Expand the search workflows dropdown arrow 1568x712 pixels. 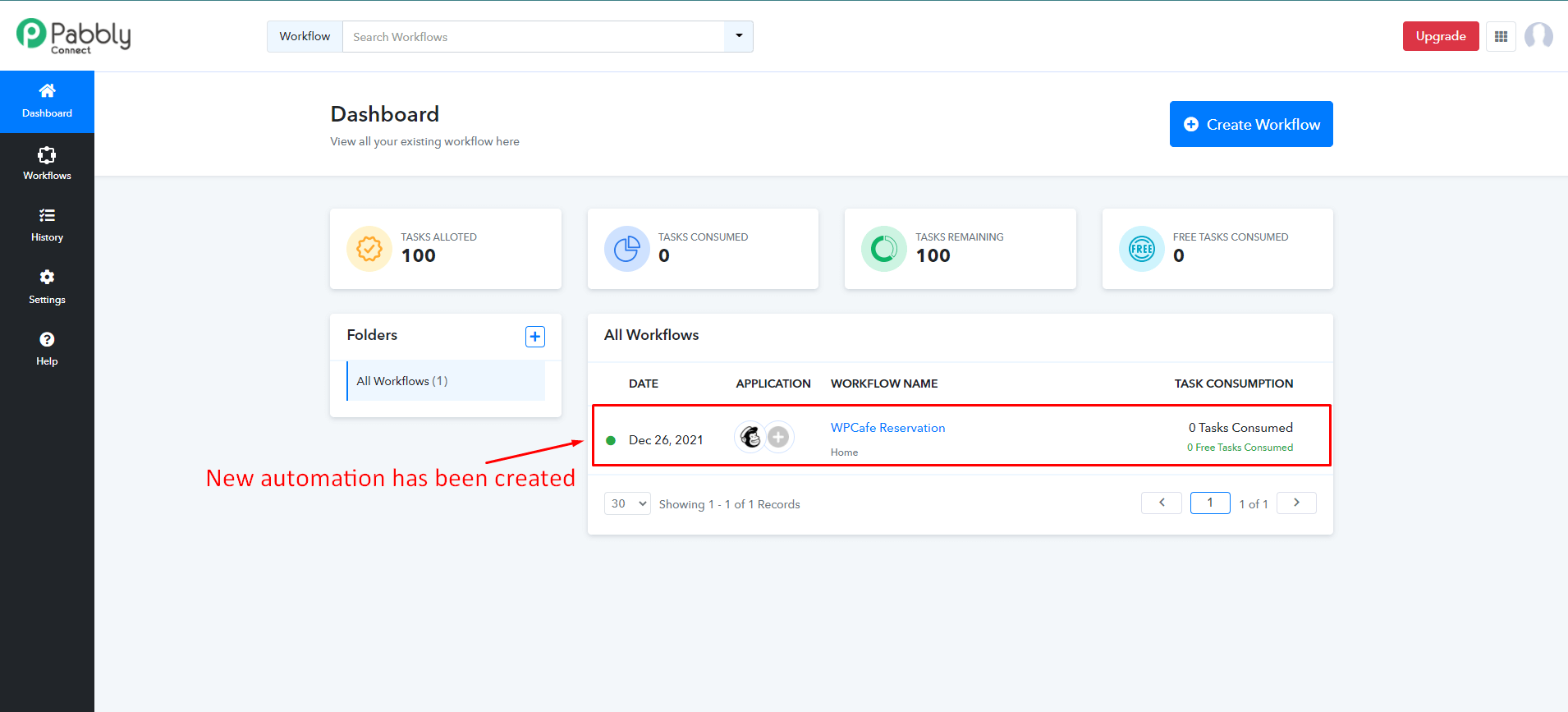tap(739, 36)
